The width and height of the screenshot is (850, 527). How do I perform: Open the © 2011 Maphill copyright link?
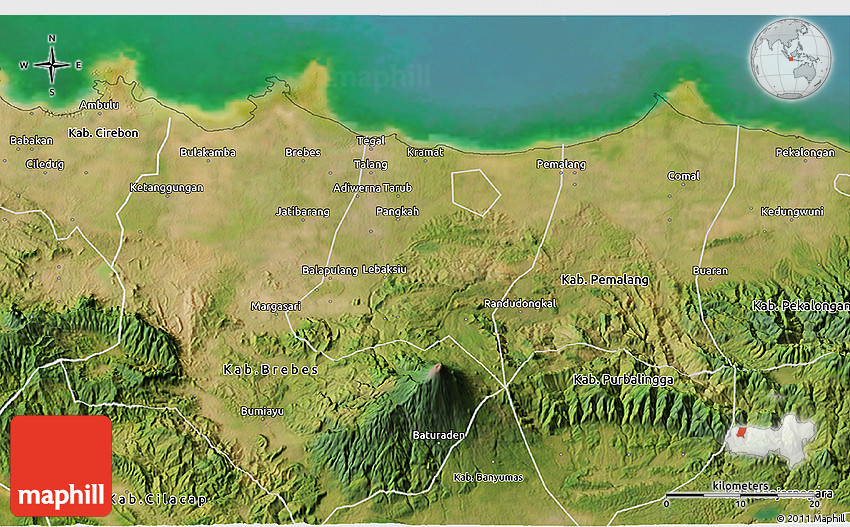point(811,518)
